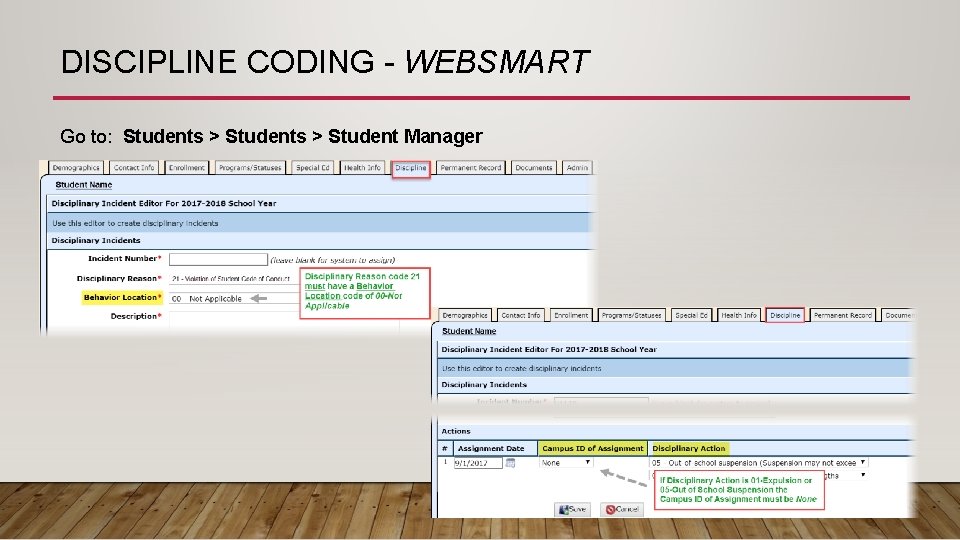Viewport: 960px width, 540px height.
Task: Open Programs/Statuses tab in the lower screenshot
Action: point(631,315)
